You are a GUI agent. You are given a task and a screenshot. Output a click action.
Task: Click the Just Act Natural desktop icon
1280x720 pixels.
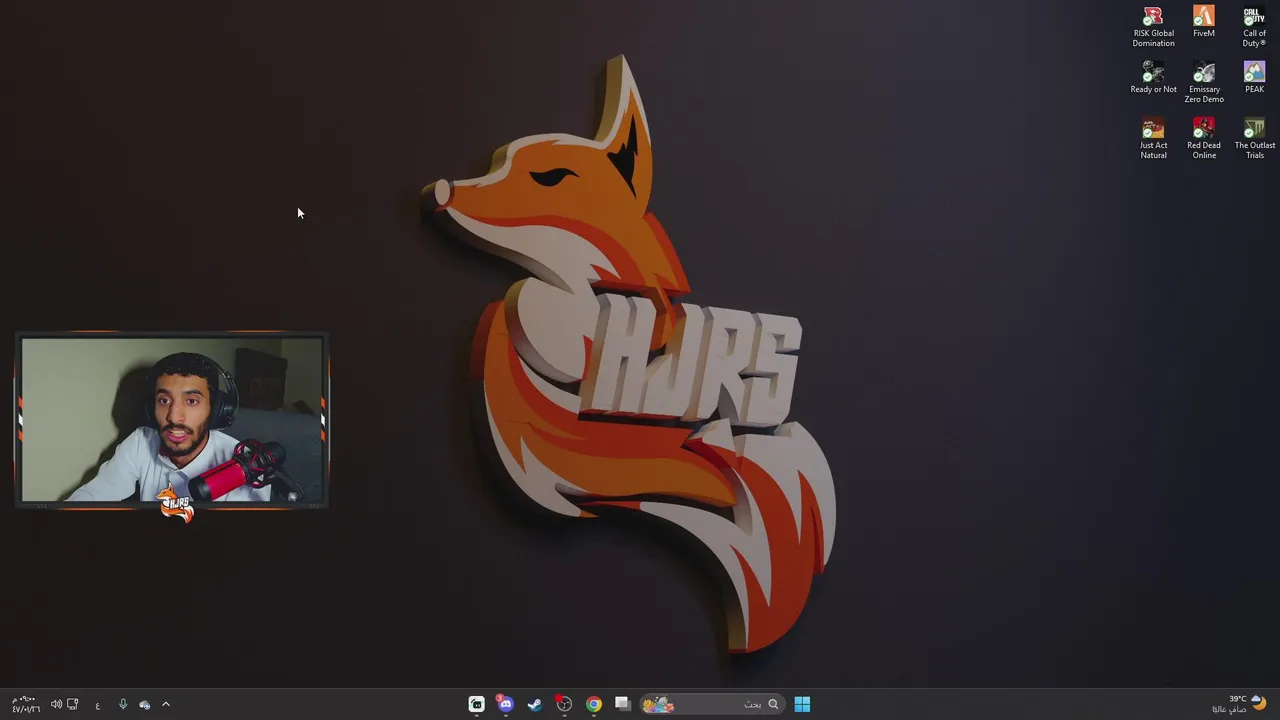click(1153, 139)
